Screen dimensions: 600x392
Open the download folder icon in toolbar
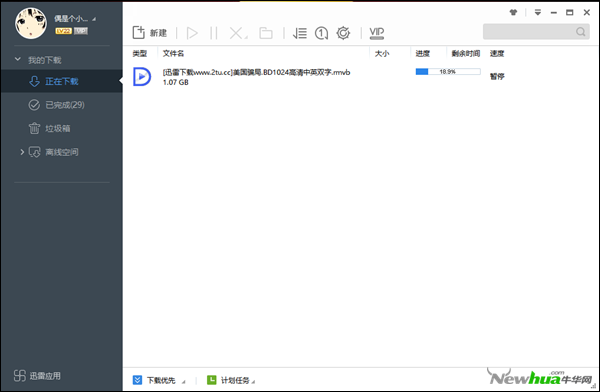click(x=266, y=33)
